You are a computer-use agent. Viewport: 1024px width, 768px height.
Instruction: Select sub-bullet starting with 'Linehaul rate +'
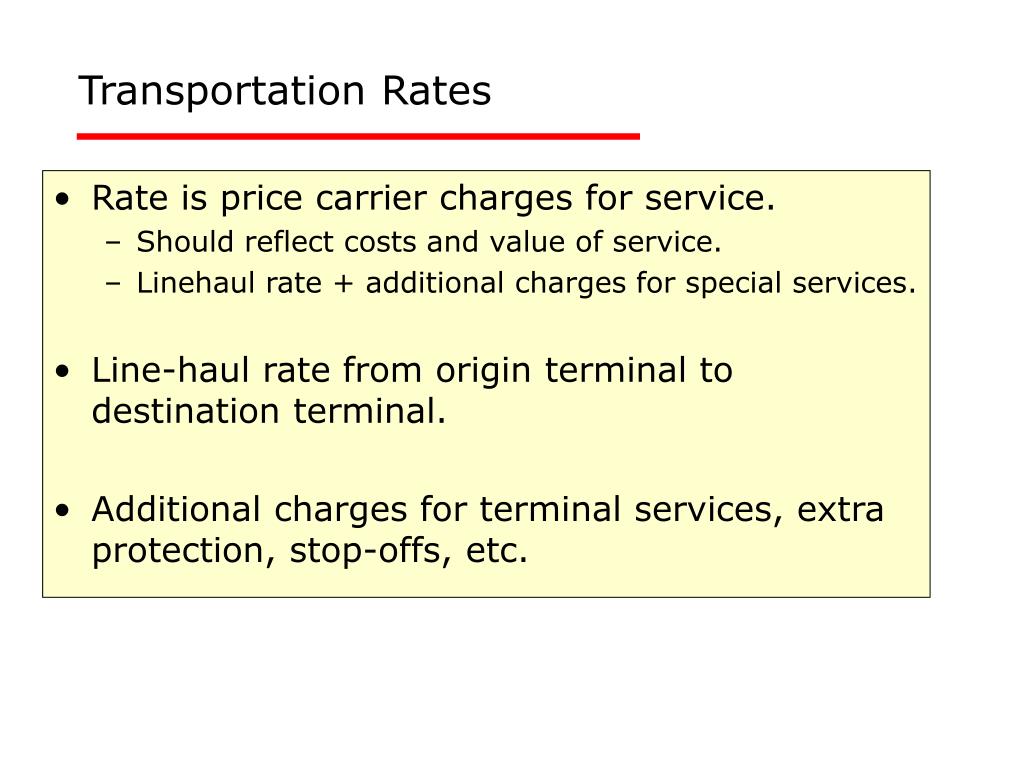pyautogui.click(x=526, y=283)
